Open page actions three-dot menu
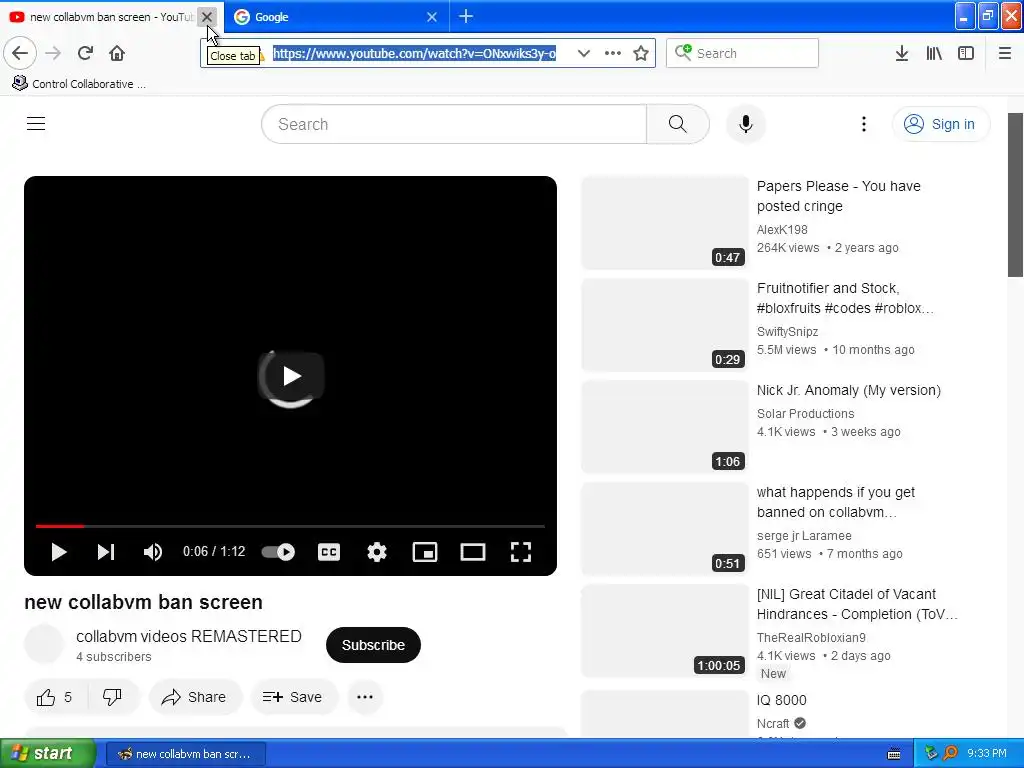 click(x=613, y=53)
